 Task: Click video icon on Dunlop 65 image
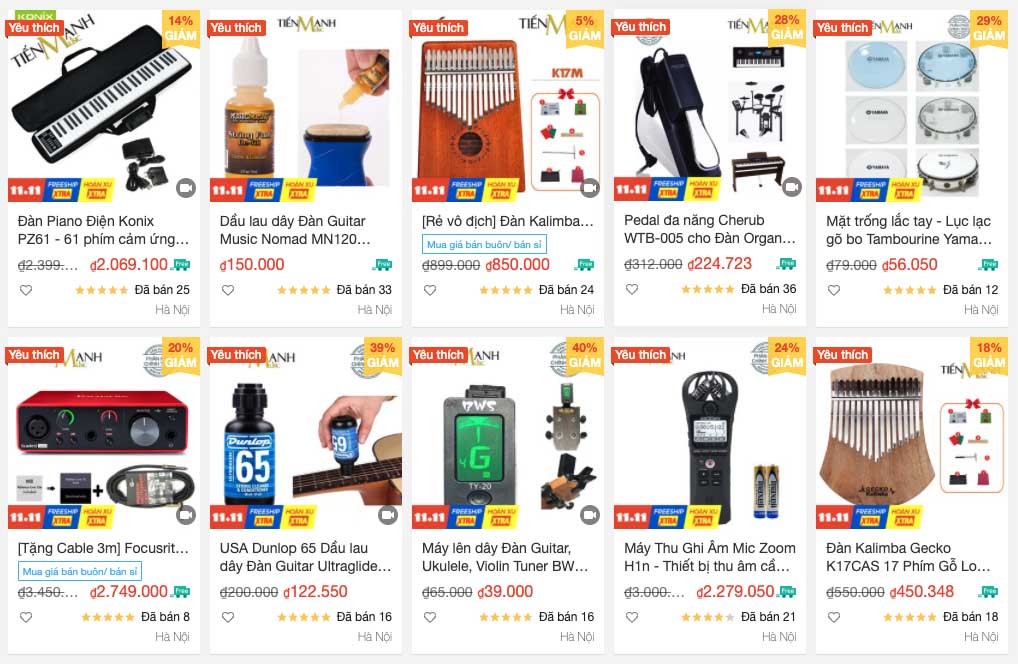pos(388,515)
